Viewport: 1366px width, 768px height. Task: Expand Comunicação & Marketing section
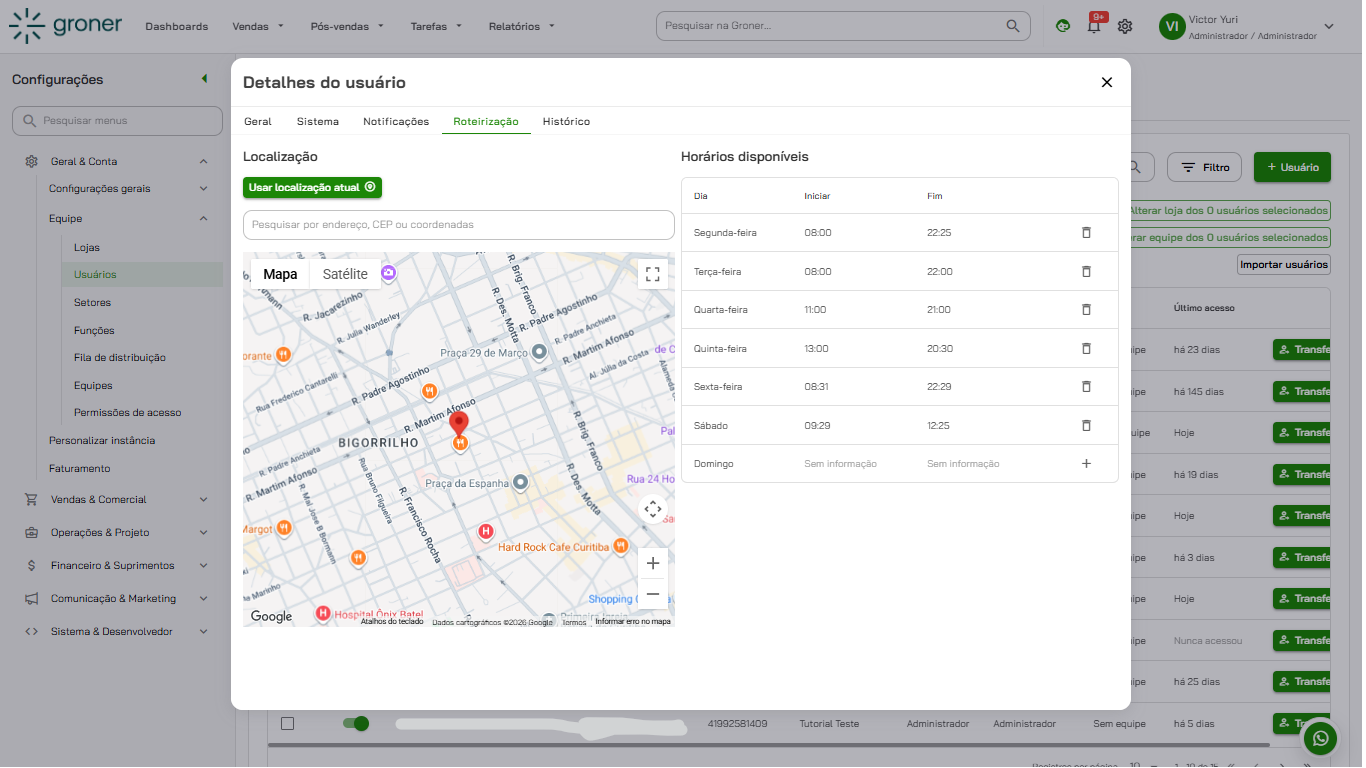(203, 599)
